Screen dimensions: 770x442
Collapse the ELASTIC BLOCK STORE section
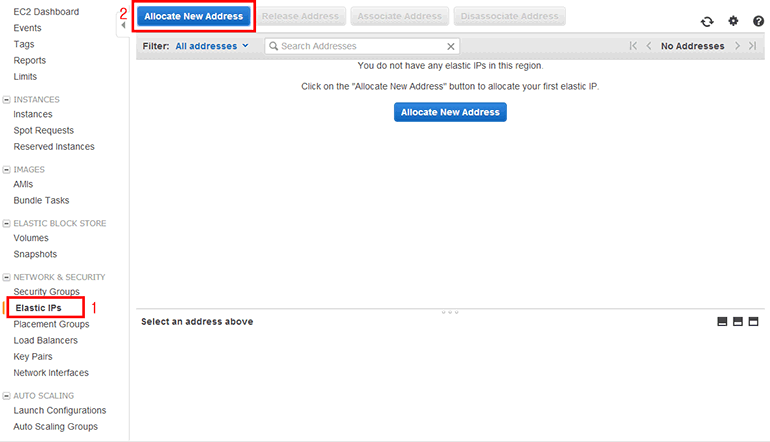point(7,223)
